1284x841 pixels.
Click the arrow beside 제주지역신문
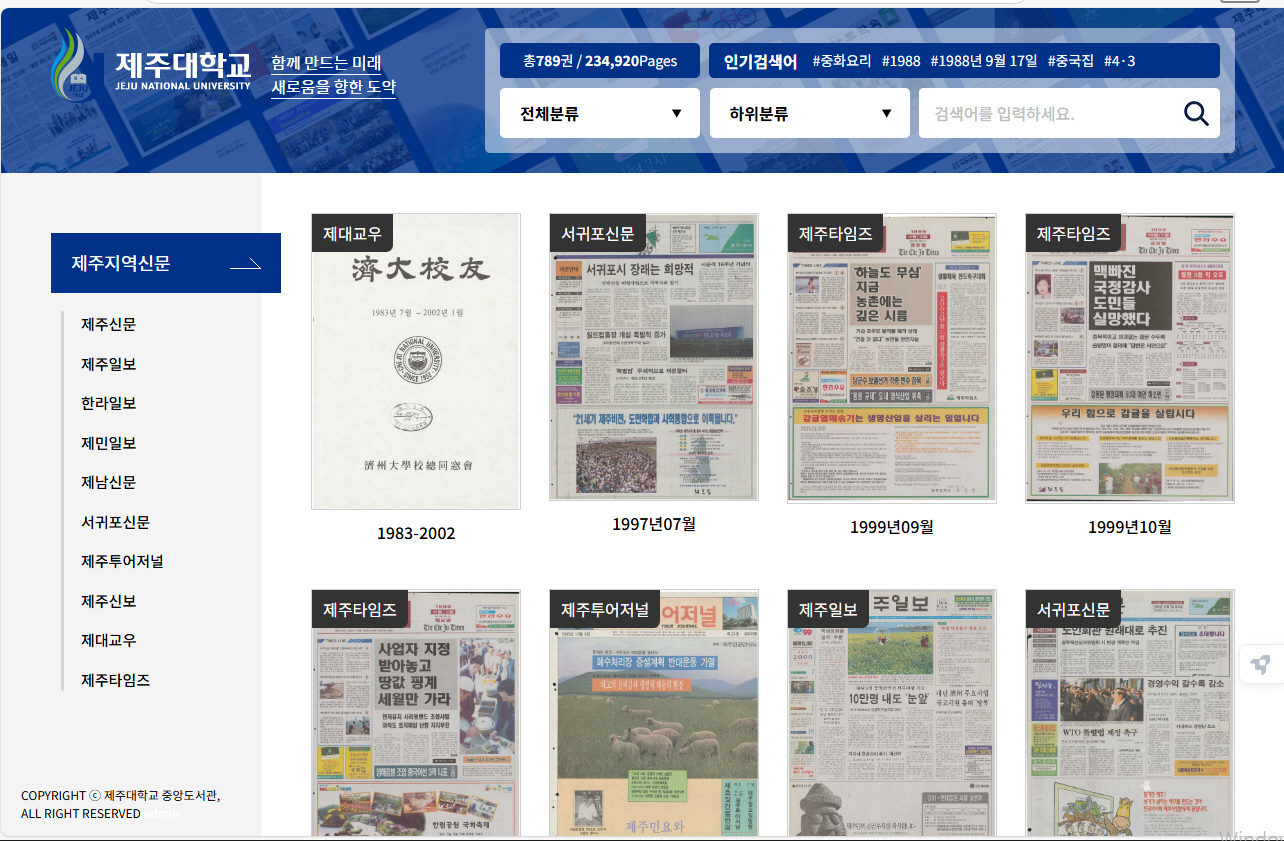(x=245, y=264)
